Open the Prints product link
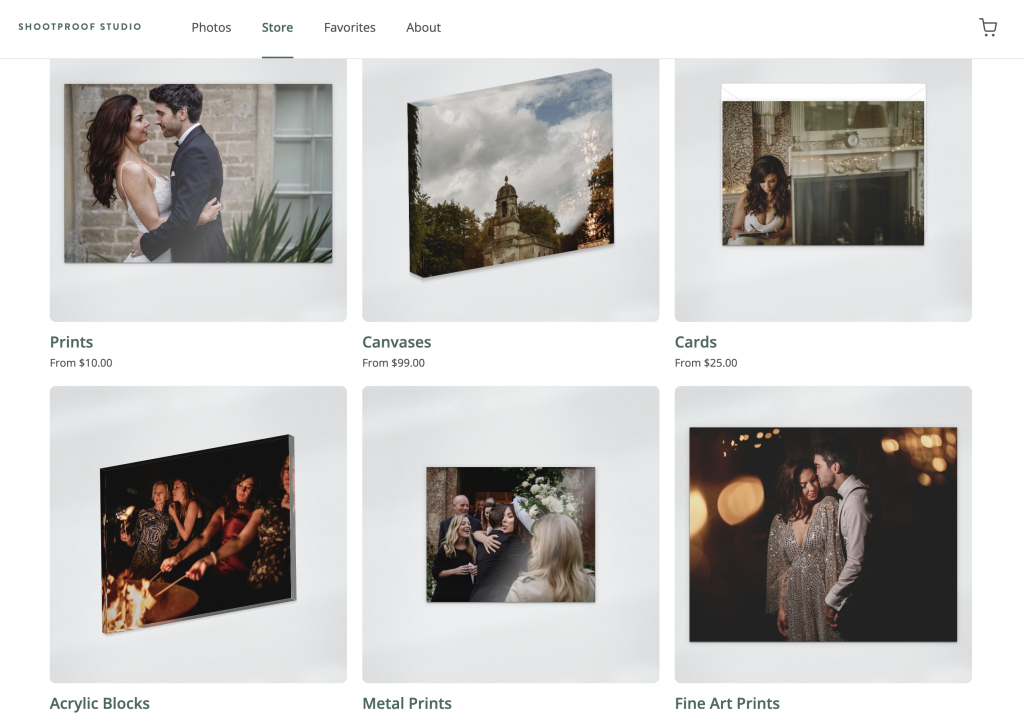Image resolution: width=1024 pixels, height=715 pixels. (71, 341)
